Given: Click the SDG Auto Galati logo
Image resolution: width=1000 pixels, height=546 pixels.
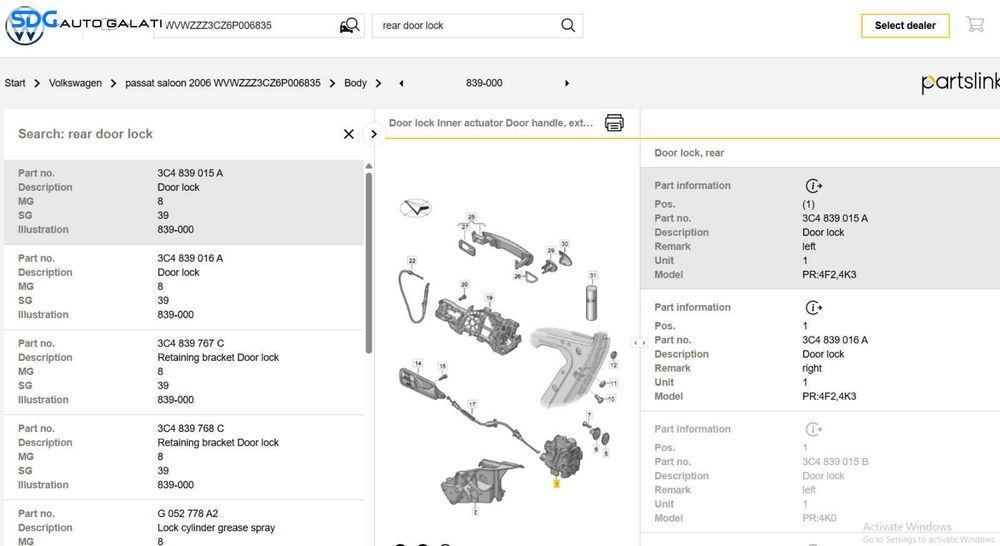Looking at the screenshot, I should click(83, 24).
